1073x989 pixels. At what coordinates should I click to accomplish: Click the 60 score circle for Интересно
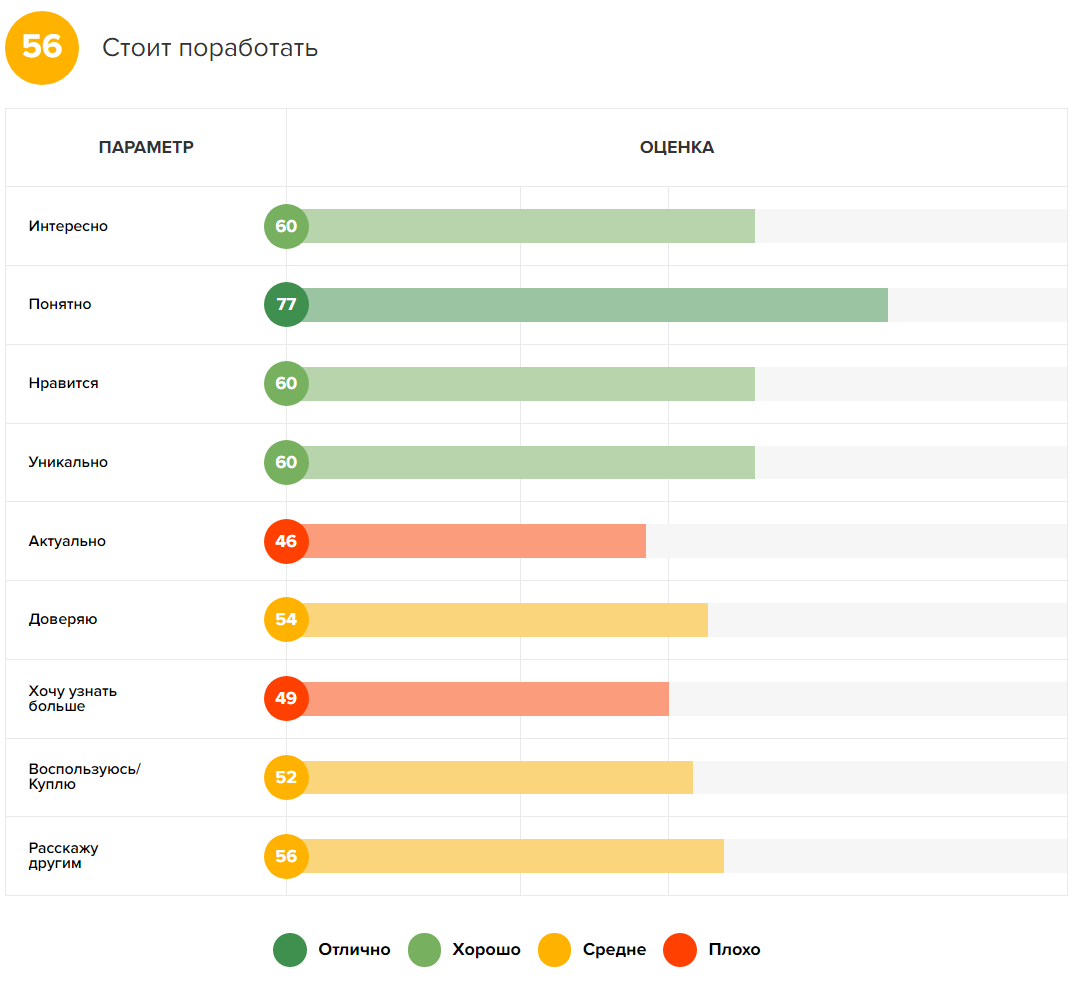pyautogui.click(x=286, y=226)
